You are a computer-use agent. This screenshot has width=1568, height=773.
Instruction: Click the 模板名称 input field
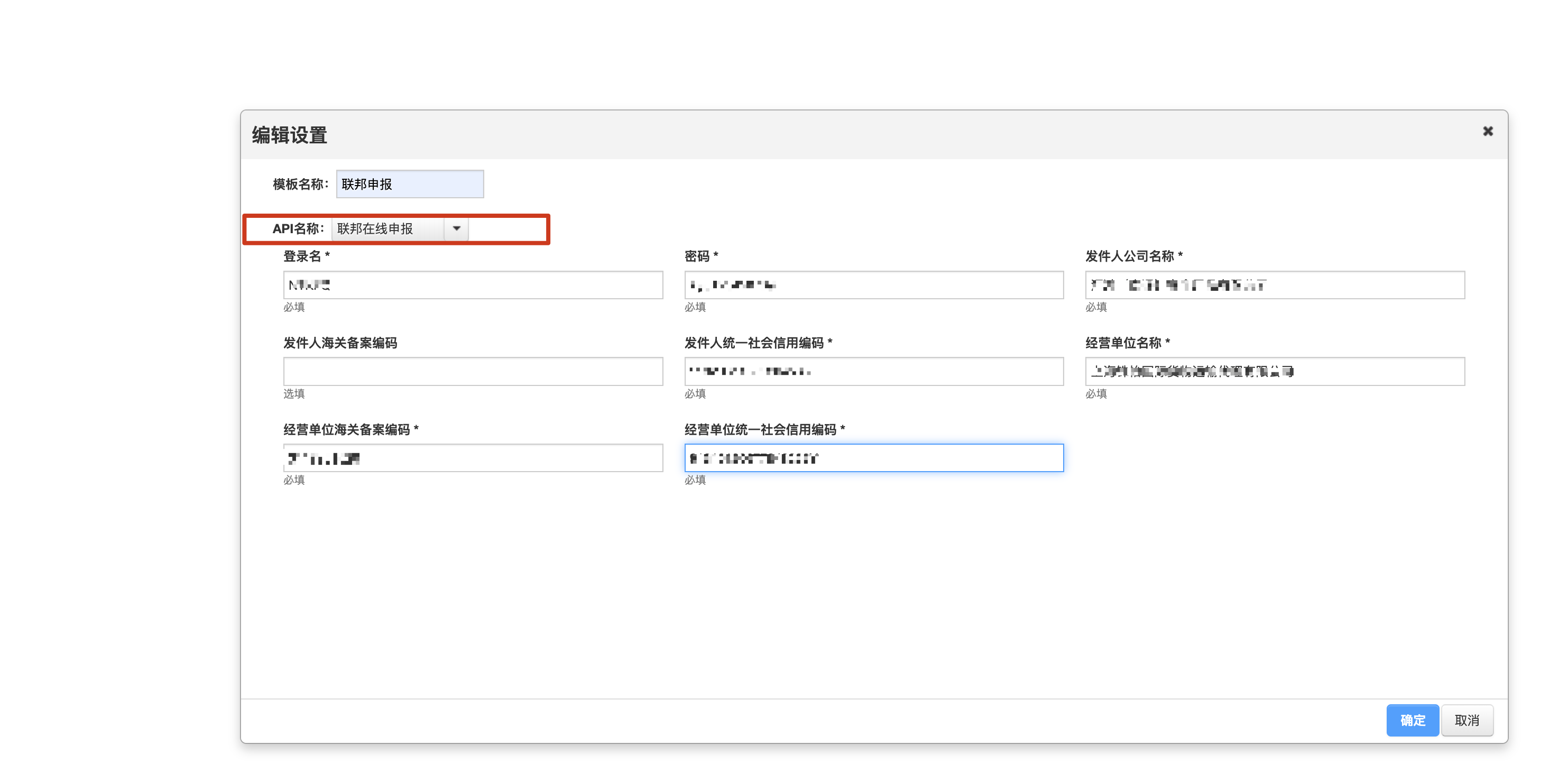[410, 184]
